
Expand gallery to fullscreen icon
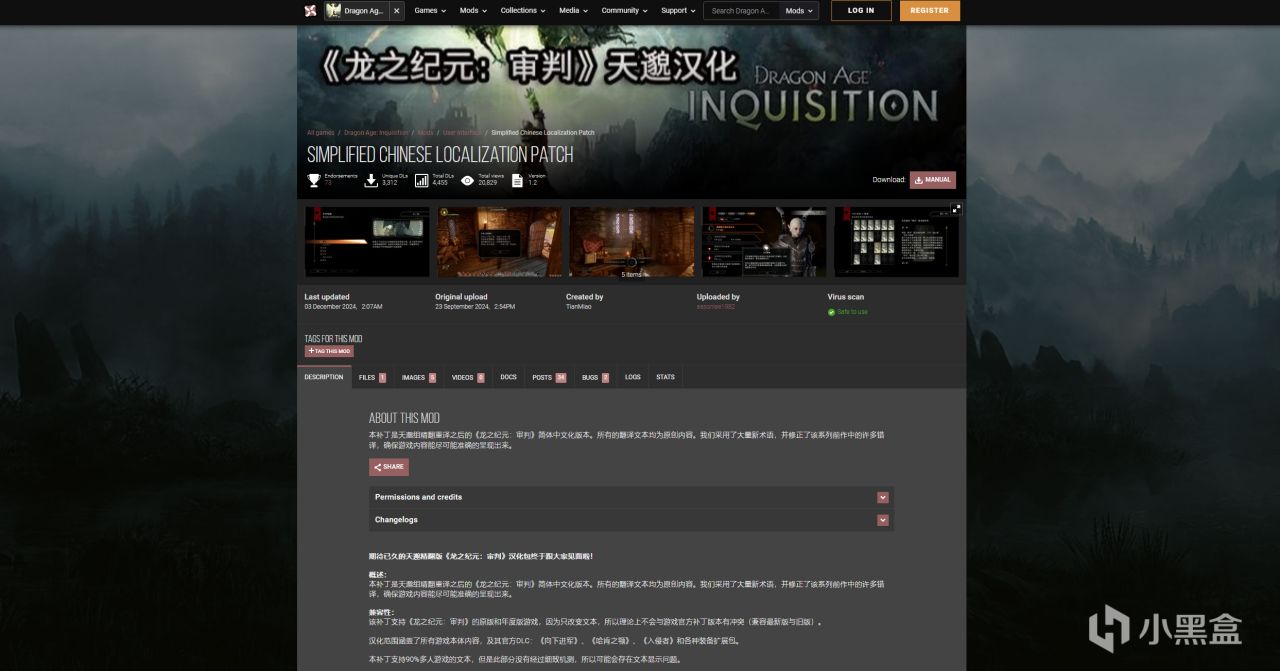(x=956, y=208)
